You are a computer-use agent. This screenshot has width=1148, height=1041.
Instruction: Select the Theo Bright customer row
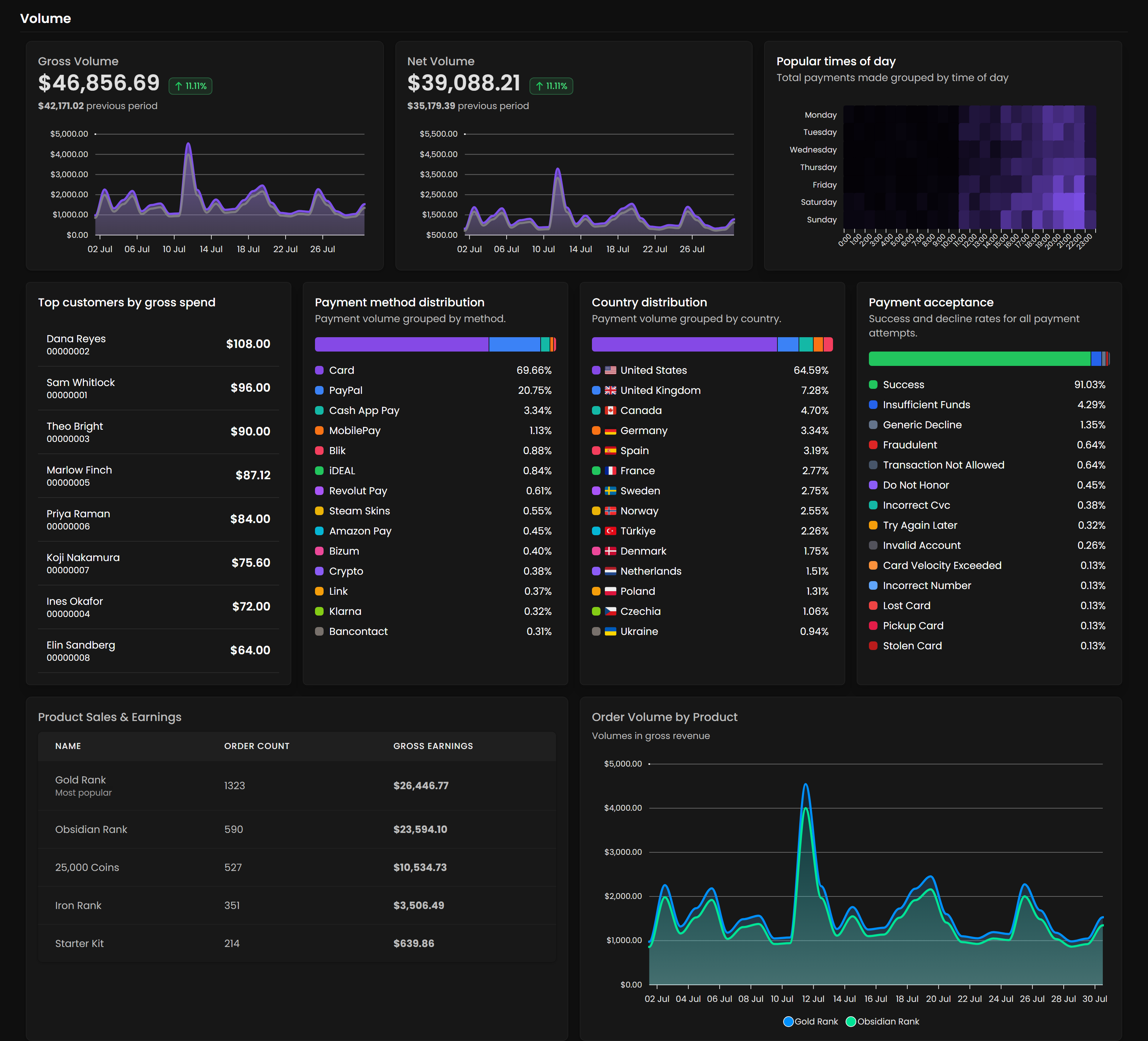coord(158,432)
